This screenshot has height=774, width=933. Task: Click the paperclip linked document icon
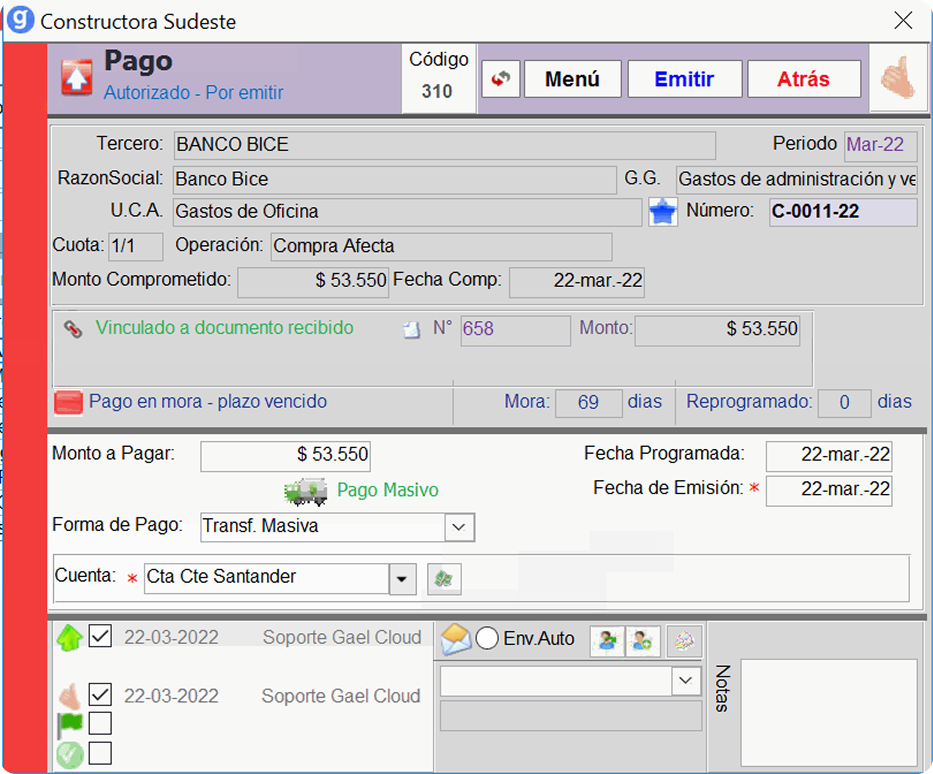click(73, 328)
